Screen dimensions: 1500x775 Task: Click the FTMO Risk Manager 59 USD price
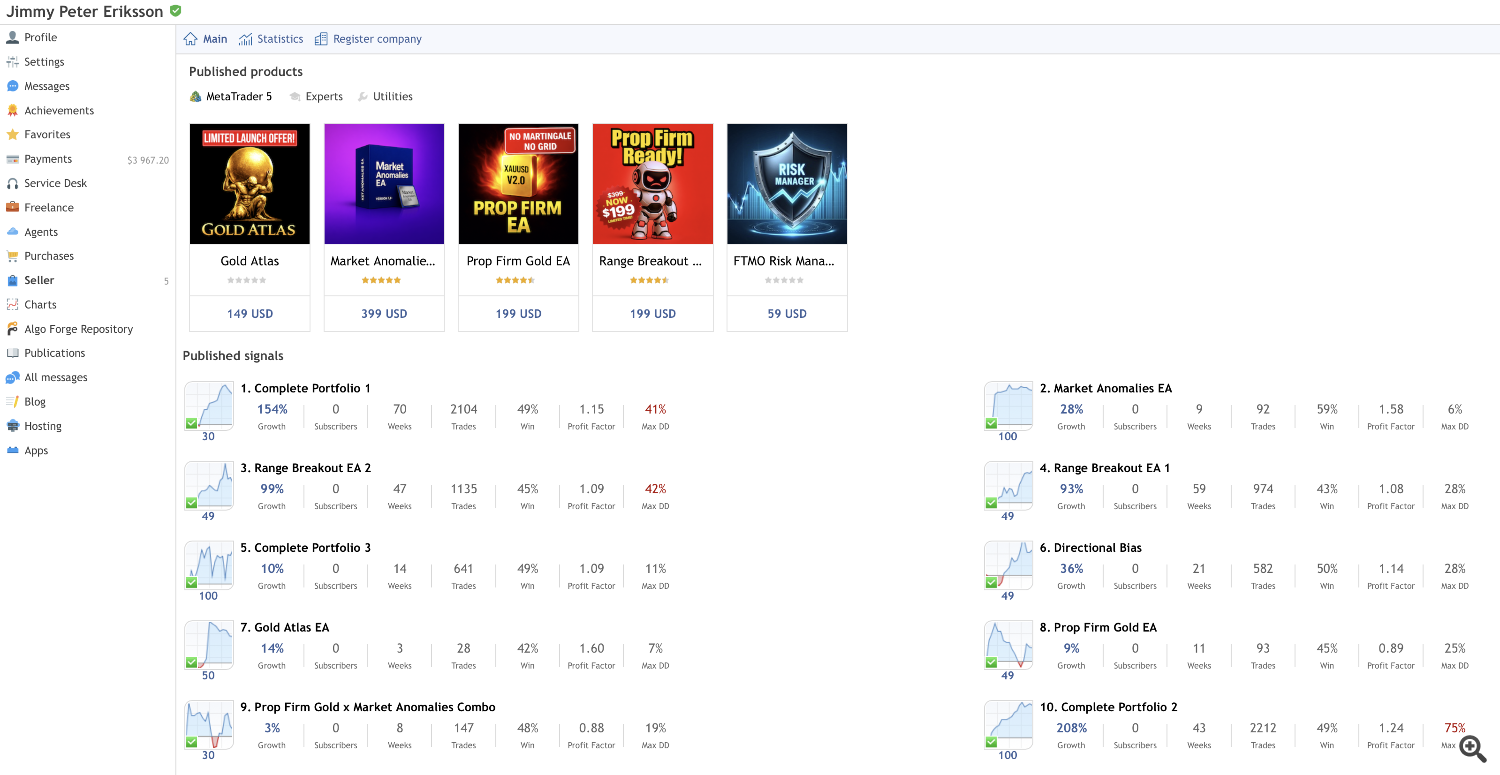[787, 314]
